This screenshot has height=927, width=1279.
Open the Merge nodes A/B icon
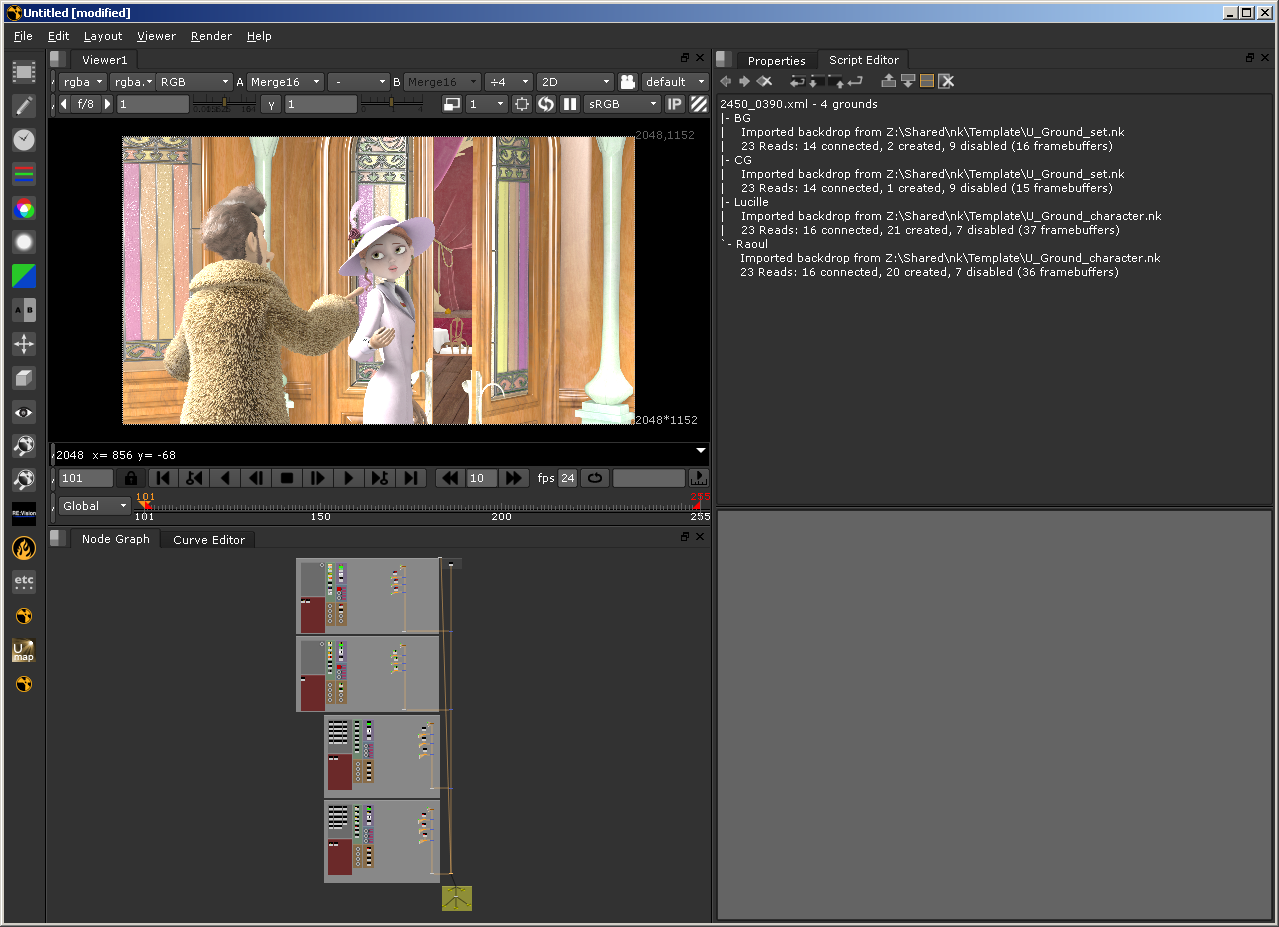click(x=24, y=310)
